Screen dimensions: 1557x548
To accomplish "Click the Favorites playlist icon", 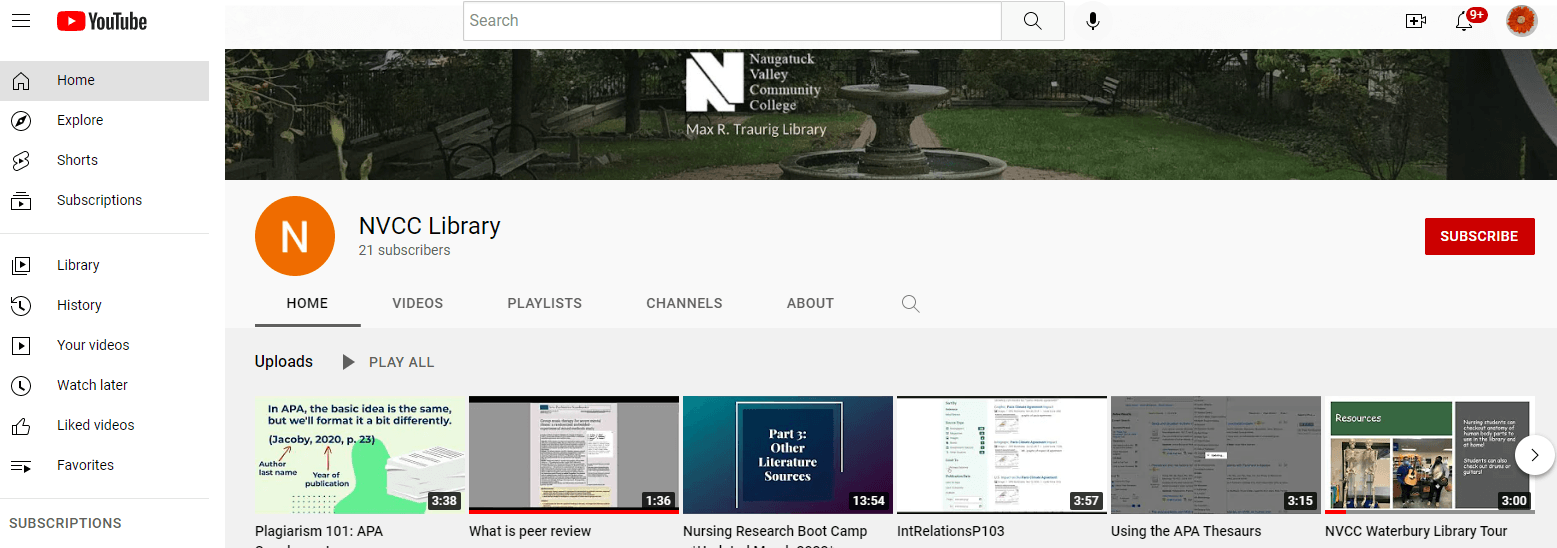I will click(x=21, y=465).
